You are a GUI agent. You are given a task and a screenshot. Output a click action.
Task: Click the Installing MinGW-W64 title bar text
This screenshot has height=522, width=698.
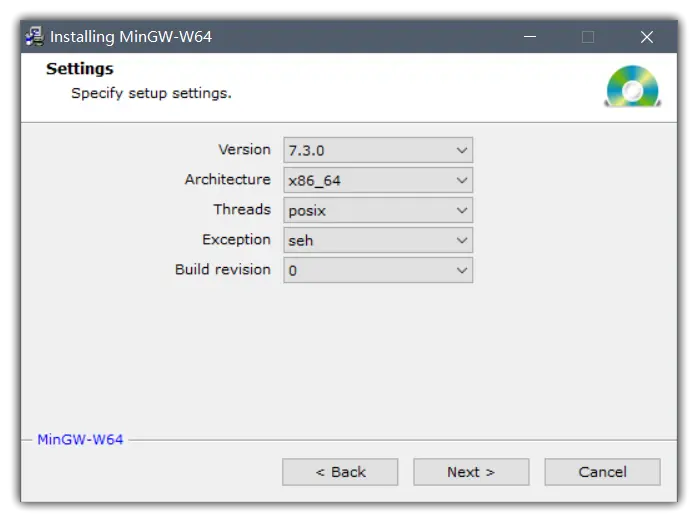pyautogui.click(x=131, y=37)
